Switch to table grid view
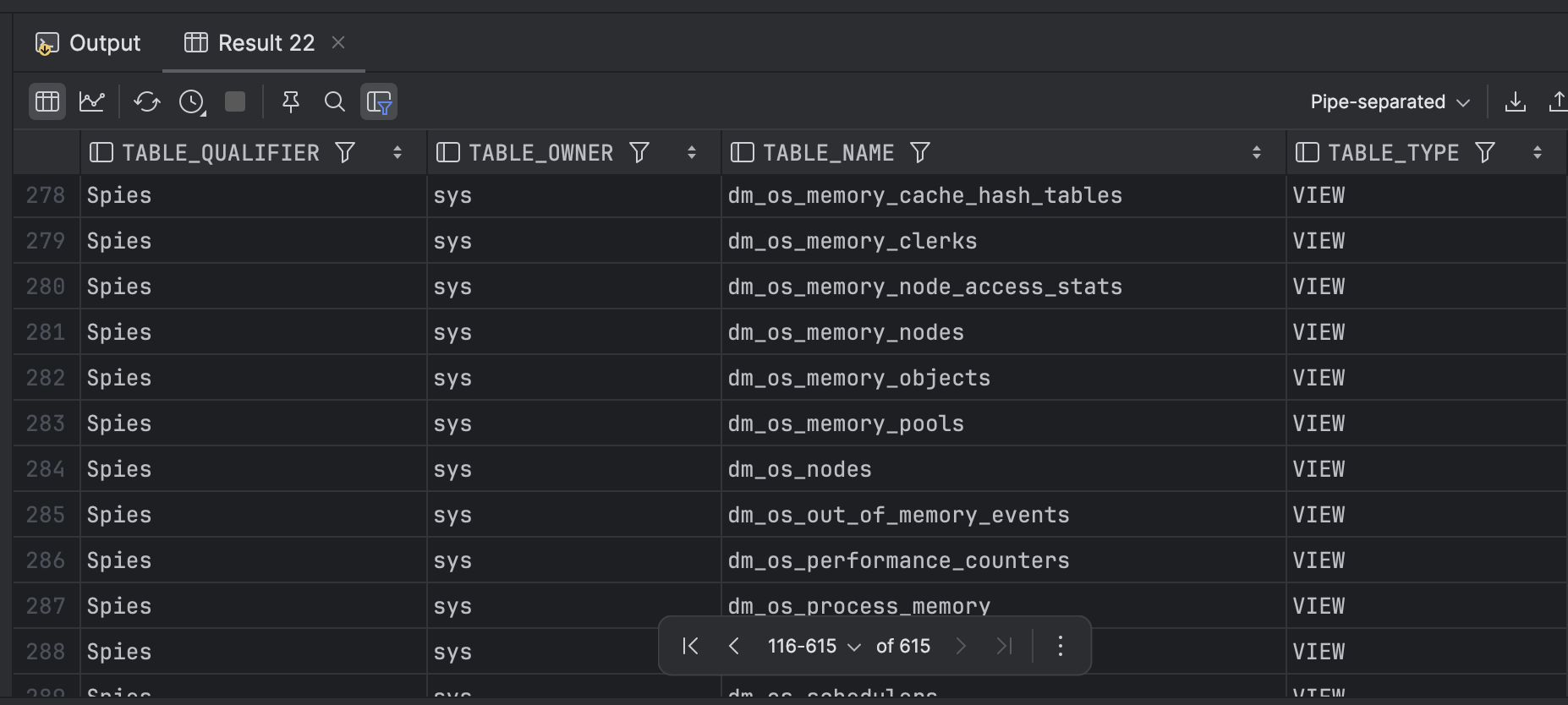 pyautogui.click(x=47, y=102)
